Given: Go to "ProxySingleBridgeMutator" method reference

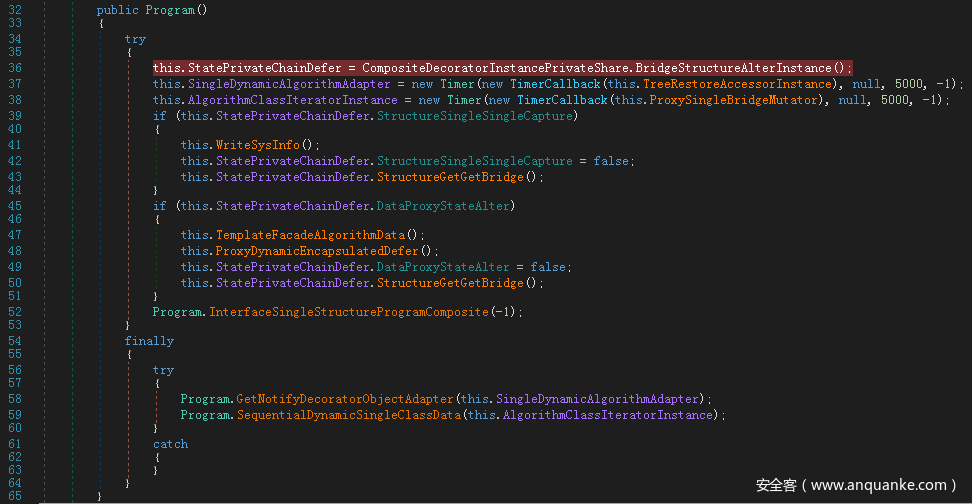Looking at the screenshot, I should (x=734, y=100).
